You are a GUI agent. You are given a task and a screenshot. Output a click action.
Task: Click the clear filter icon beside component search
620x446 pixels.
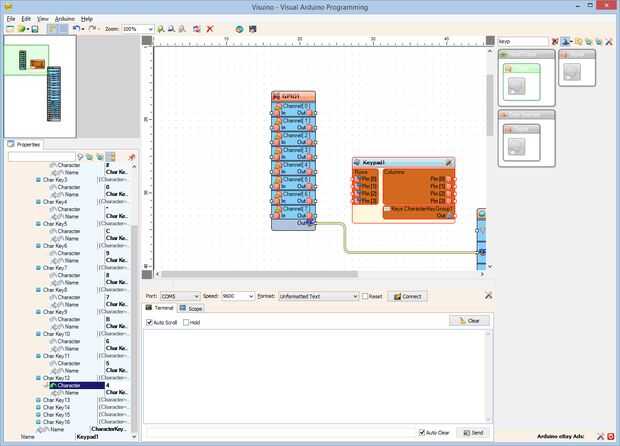pos(555,41)
